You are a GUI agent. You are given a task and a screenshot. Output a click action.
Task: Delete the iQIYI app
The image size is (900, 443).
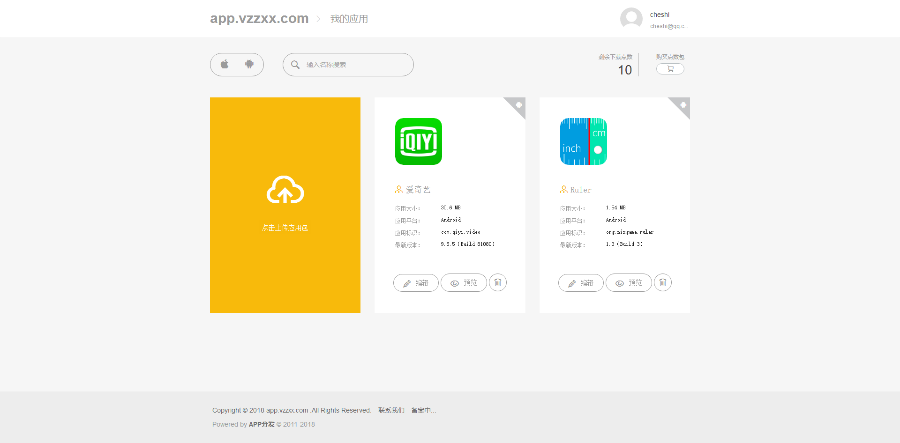tap(498, 282)
